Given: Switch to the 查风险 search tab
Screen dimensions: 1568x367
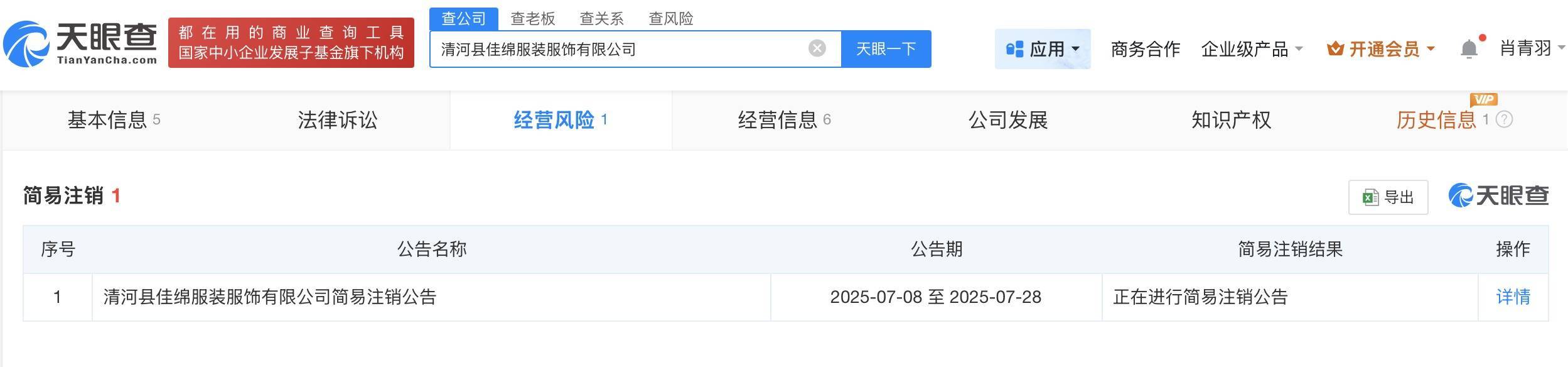Looking at the screenshot, I should pos(670,18).
